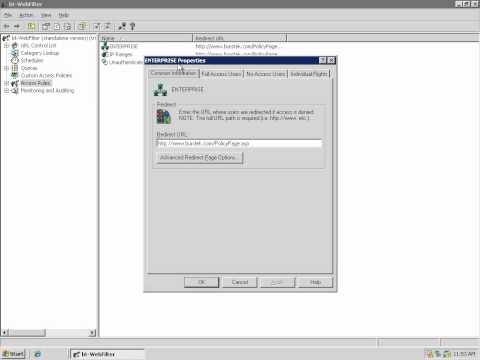Image resolution: width=480 pixels, height=360 pixels.
Task: Select the Monitoring and Auditing icon
Action: click(15, 91)
